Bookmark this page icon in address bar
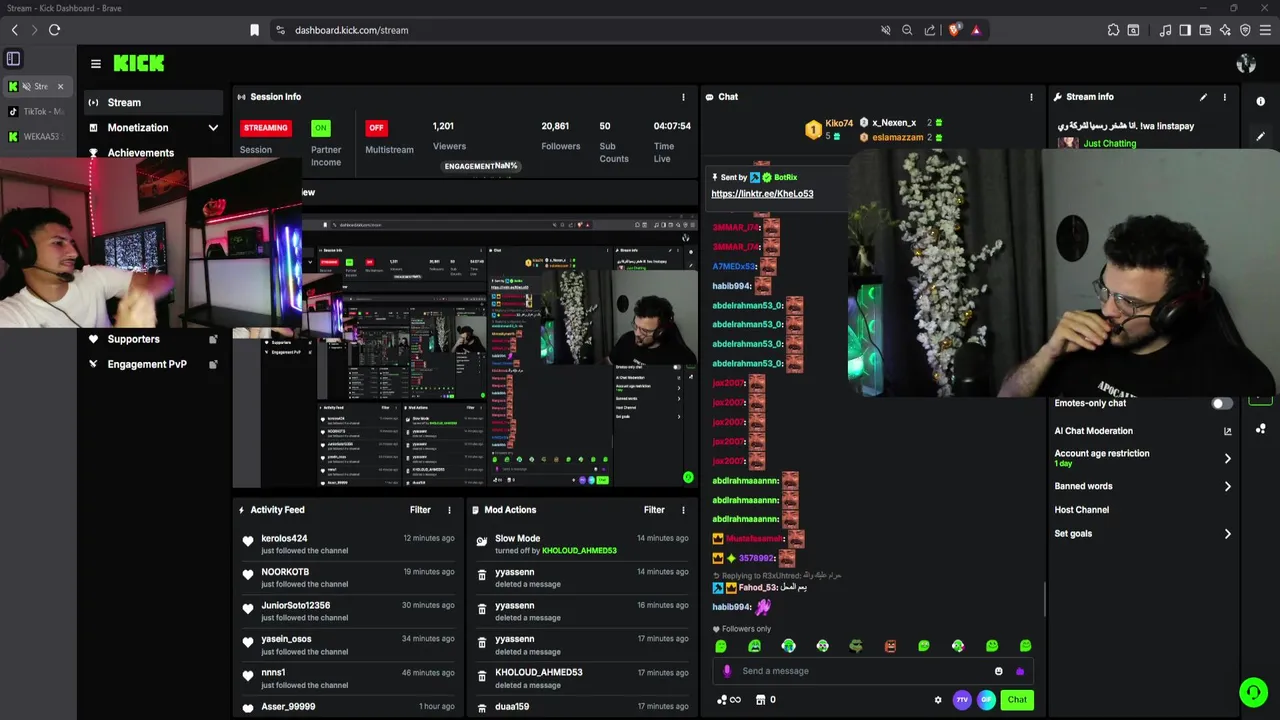The height and width of the screenshot is (720, 1280). tap(255, 30)
